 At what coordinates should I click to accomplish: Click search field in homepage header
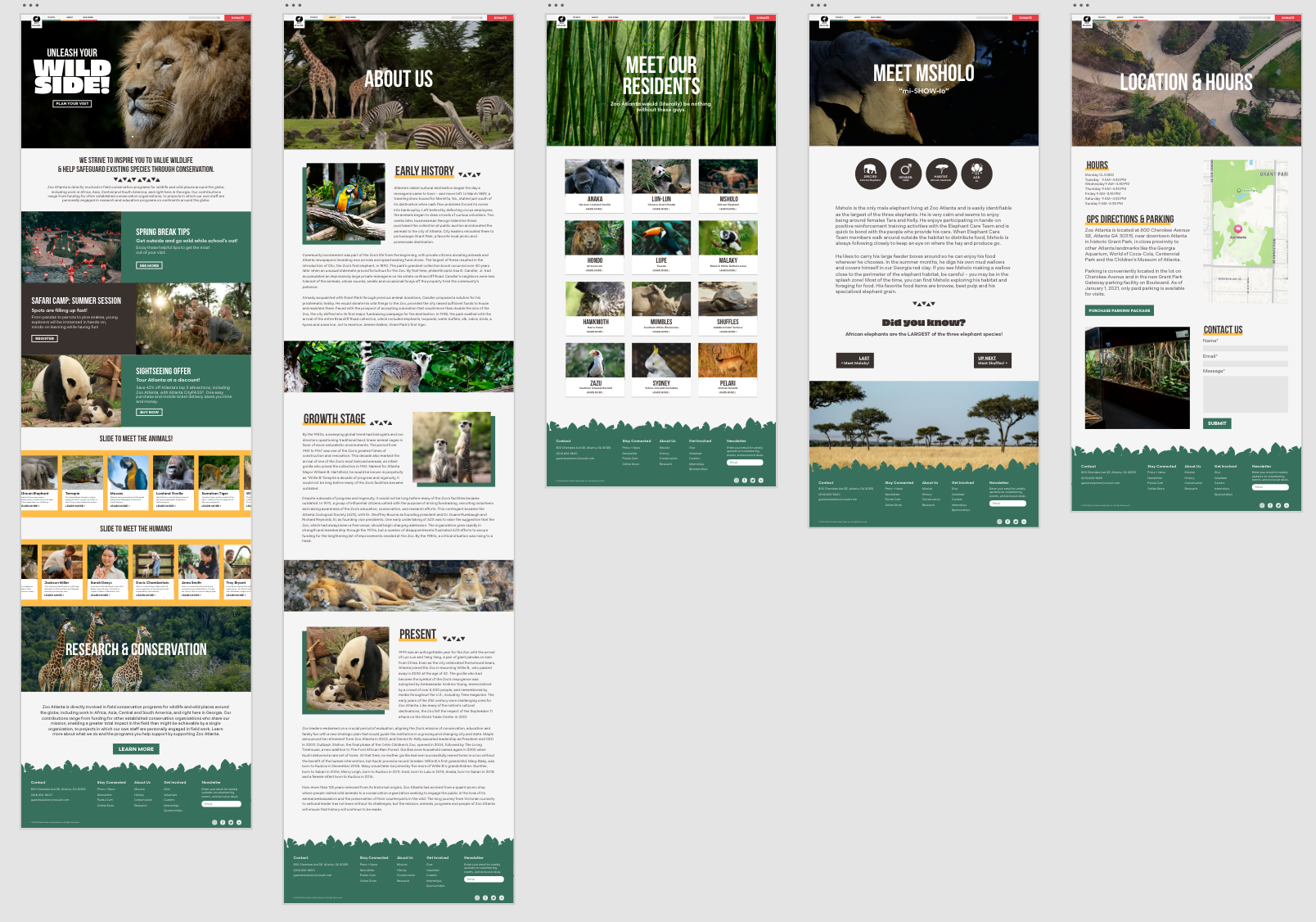pos(205,17)
